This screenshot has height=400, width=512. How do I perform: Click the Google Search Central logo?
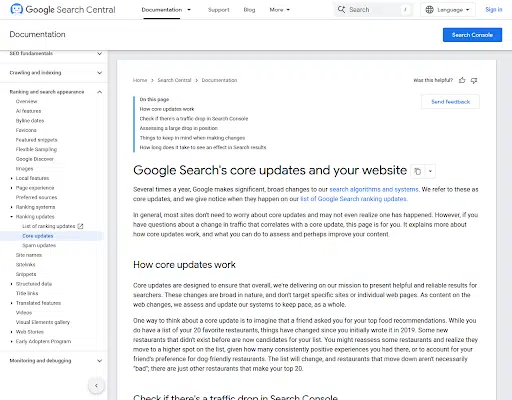click(63, 10)
